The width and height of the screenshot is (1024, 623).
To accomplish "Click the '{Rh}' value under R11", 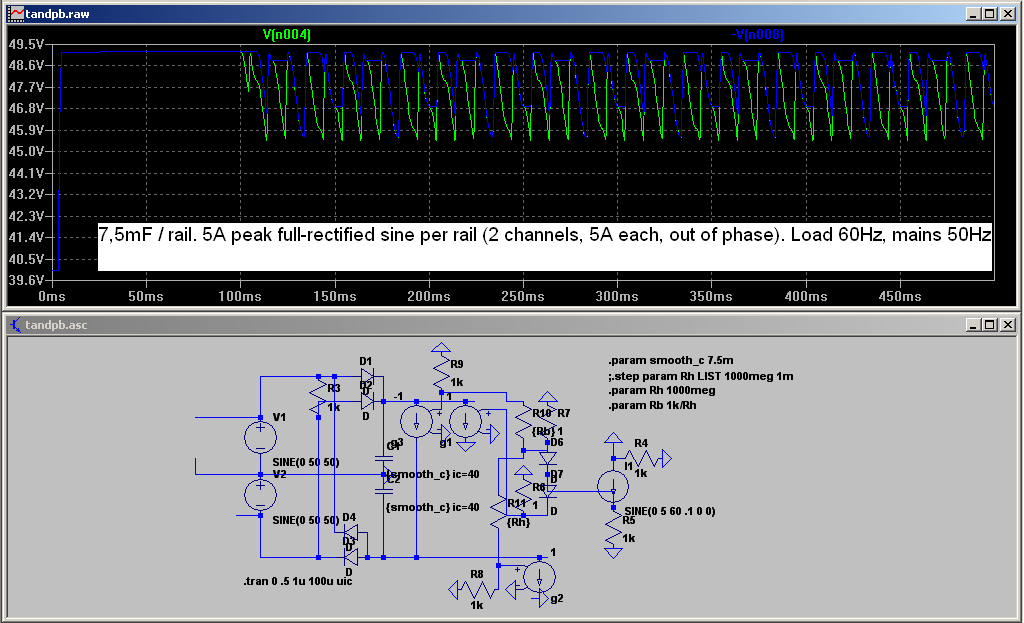I will [x=518, y=522].
